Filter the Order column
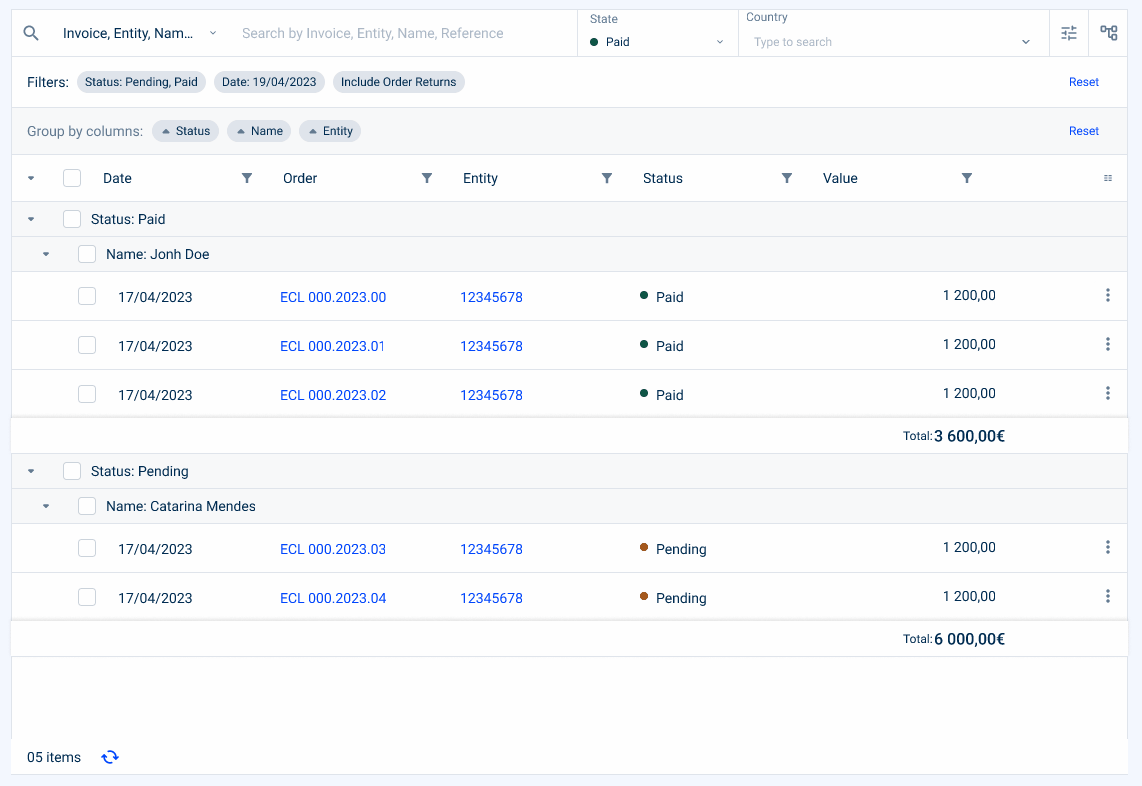 click(427, 178)
